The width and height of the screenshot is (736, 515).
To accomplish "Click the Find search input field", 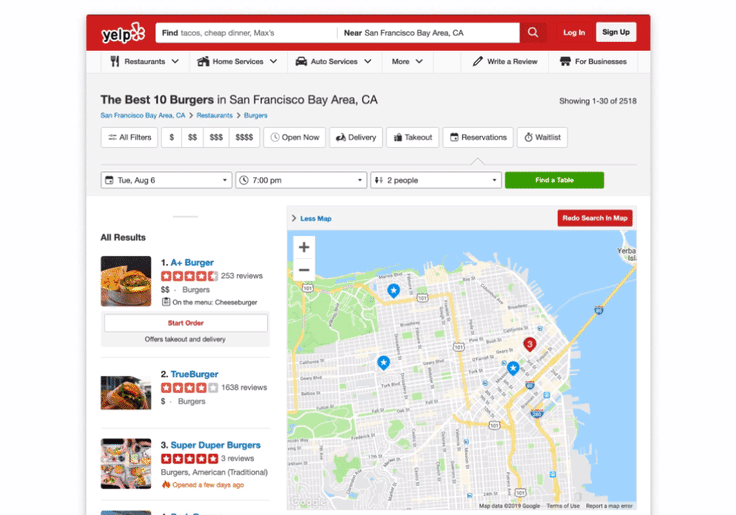I will pyautogui.click(x=246, y=33).
